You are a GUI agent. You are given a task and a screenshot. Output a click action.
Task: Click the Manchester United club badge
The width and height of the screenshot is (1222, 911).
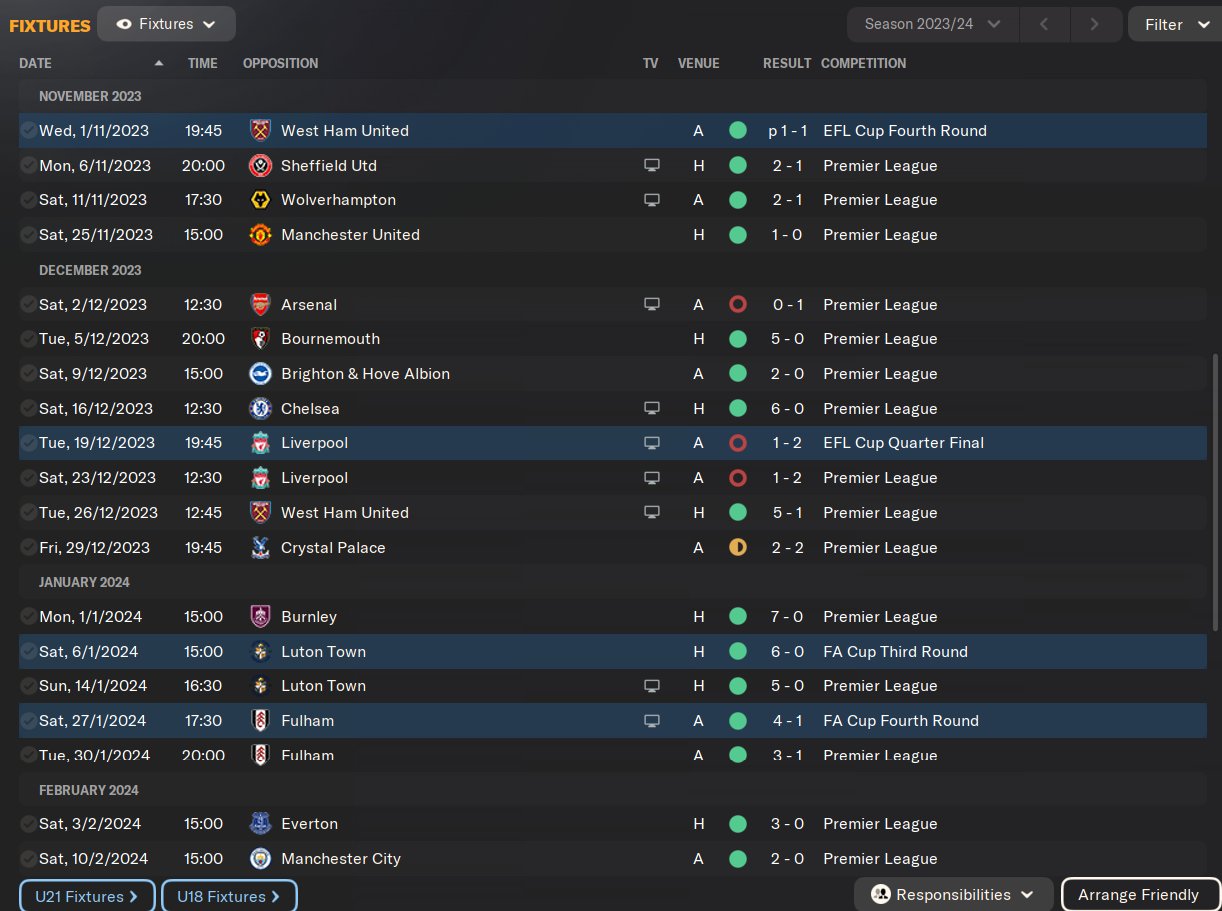pyautogui.click(x=260, y=235)
